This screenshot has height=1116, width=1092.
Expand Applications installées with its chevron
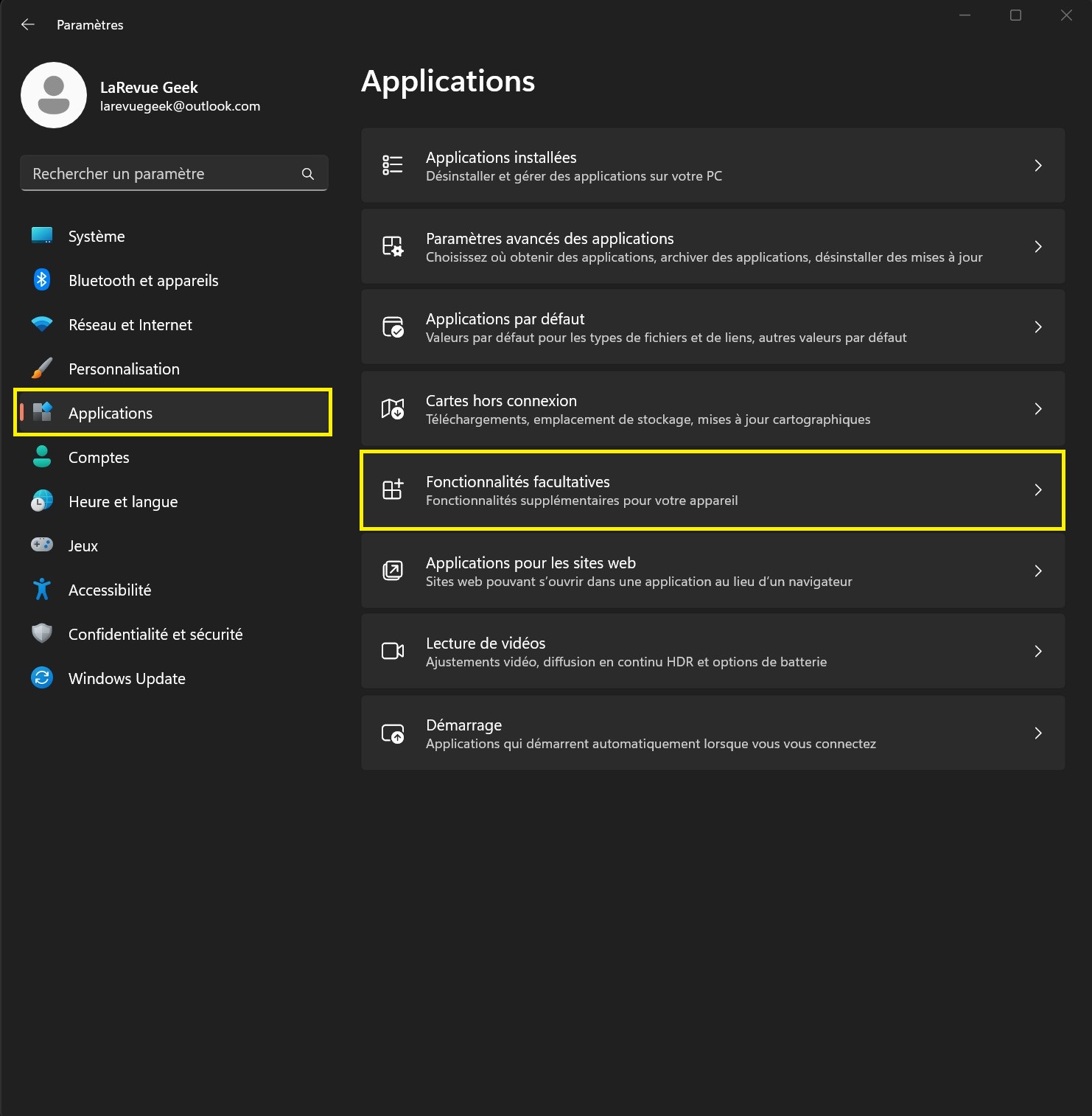(1037, 166)
